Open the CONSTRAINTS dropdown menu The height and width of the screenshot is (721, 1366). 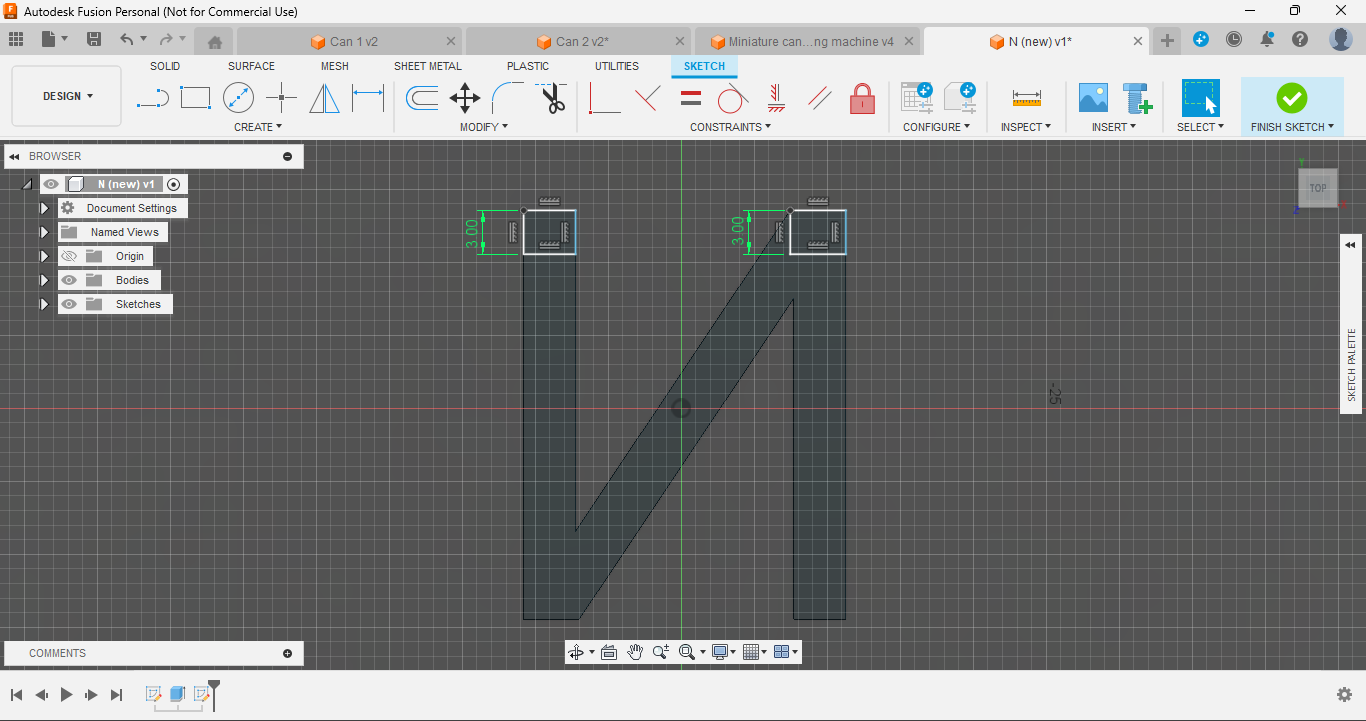click(x=730, y=127)
